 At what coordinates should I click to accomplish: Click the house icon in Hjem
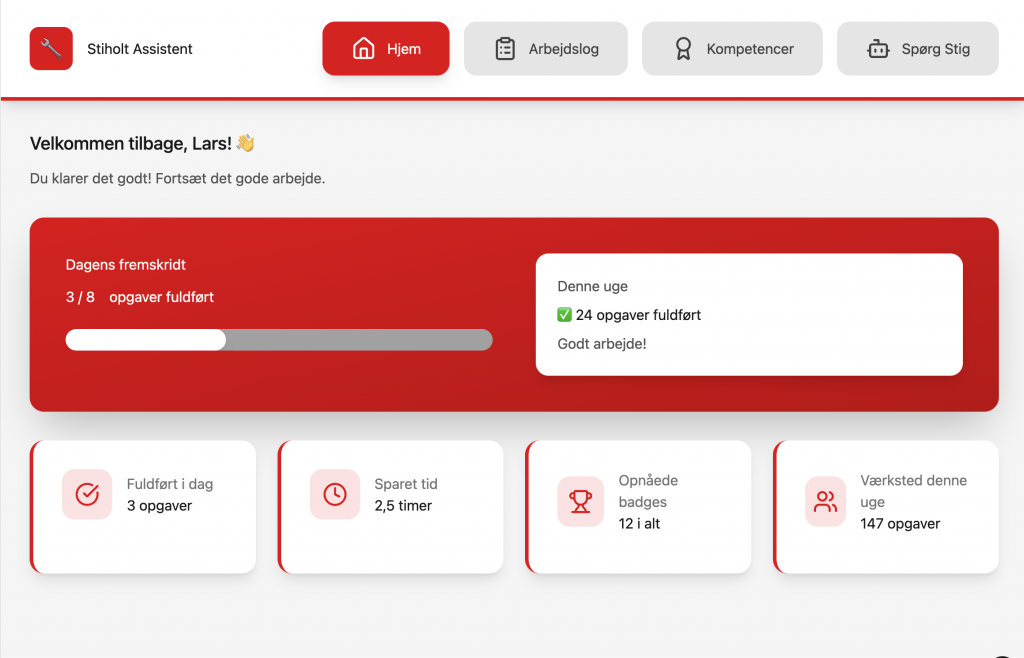[x=364, y=49]
